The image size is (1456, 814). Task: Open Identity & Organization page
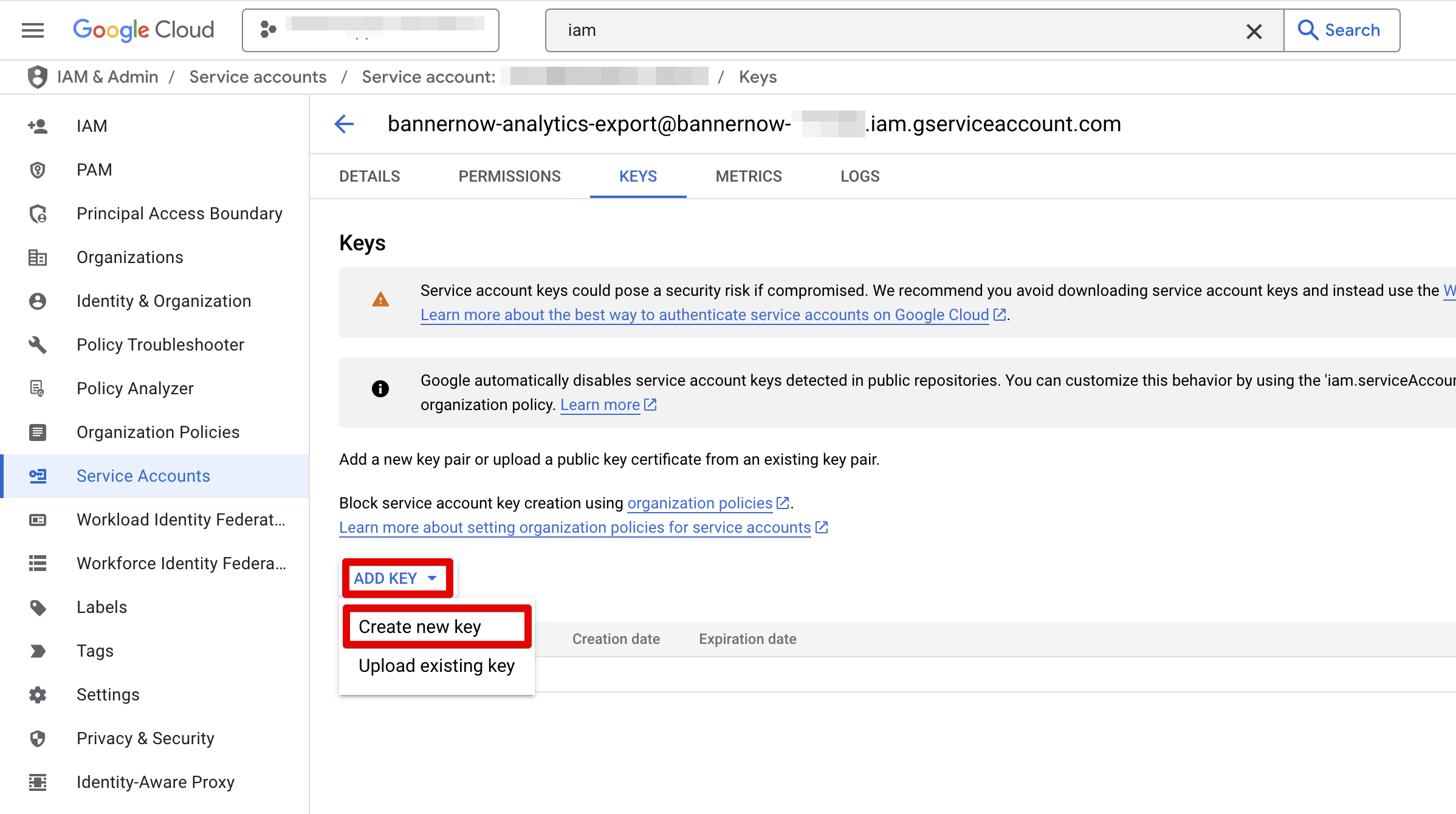[x=163, y=301]
